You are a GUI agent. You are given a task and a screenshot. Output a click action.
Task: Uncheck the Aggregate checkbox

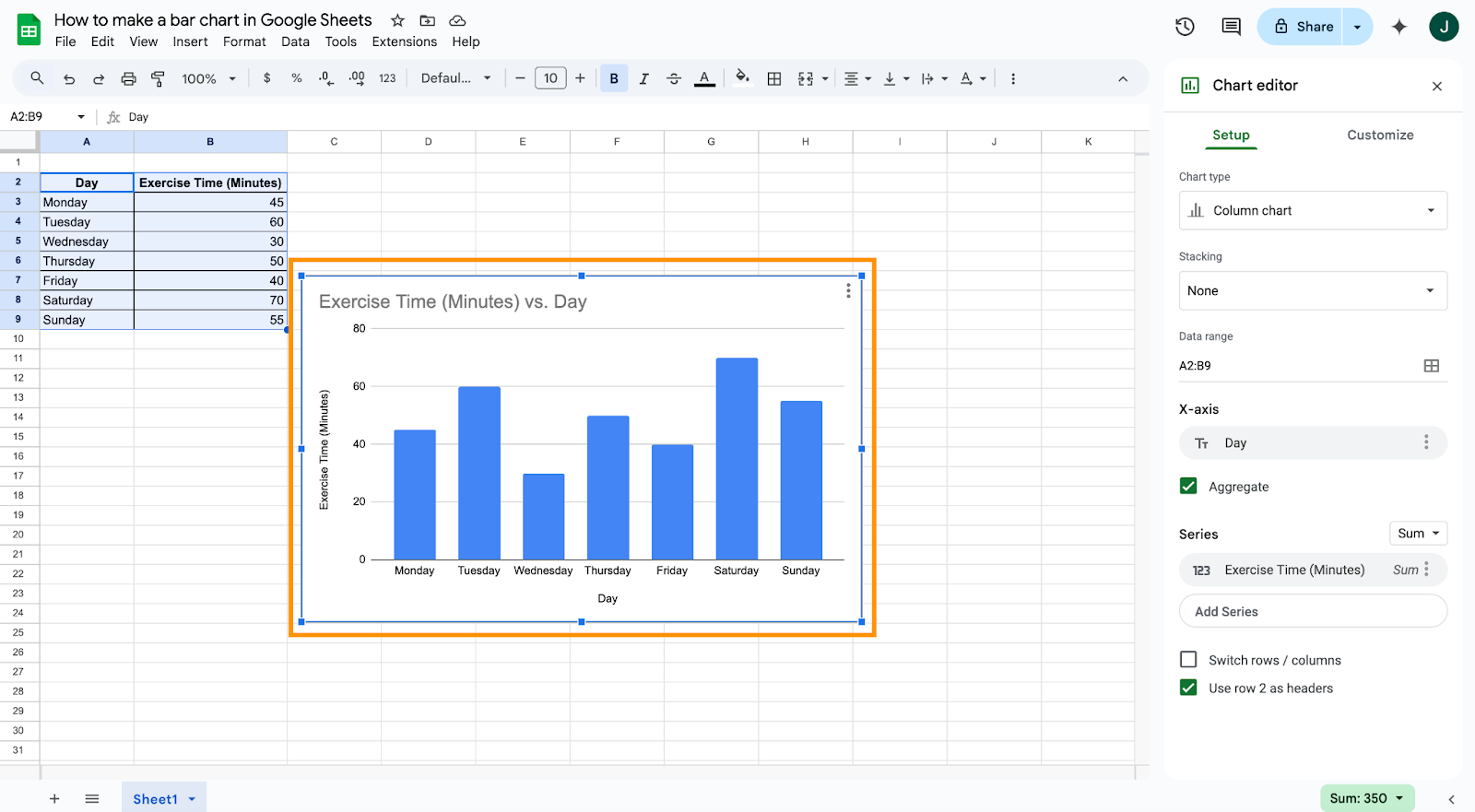coord(1188,486)
